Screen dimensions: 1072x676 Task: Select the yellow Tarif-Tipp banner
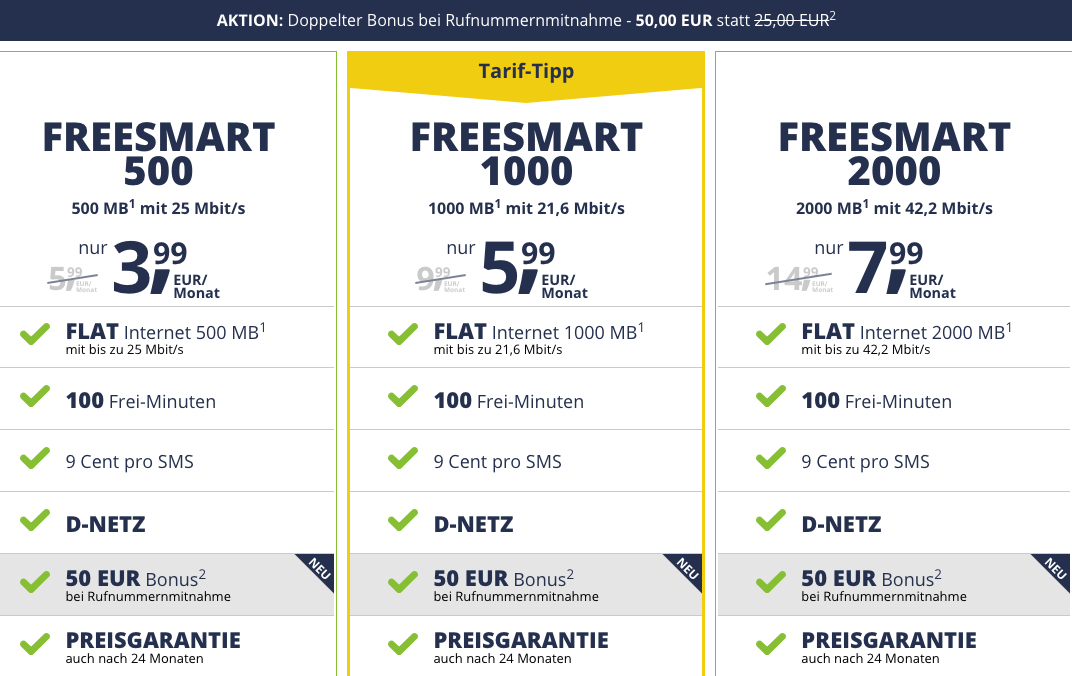pyautogui.click(x=526, y=72)
